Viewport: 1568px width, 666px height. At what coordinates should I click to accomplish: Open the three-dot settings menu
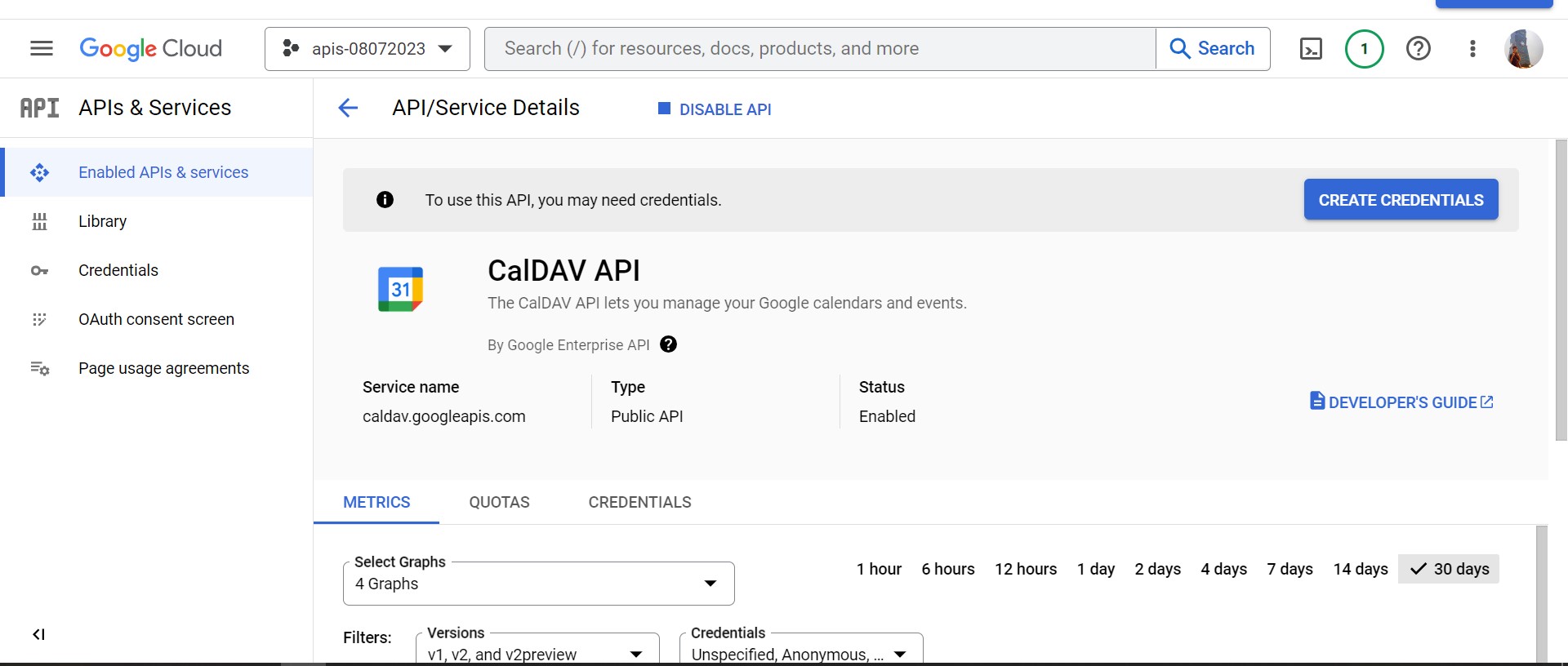point(1472,49)
